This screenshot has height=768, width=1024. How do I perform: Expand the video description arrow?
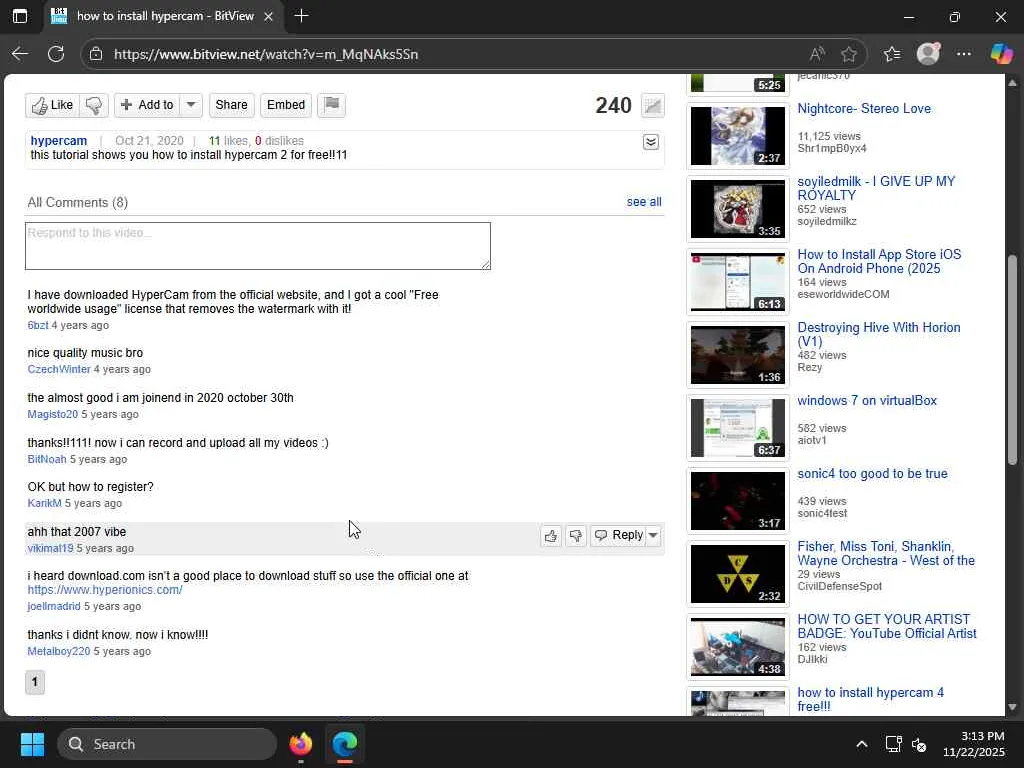pos(650,142)
